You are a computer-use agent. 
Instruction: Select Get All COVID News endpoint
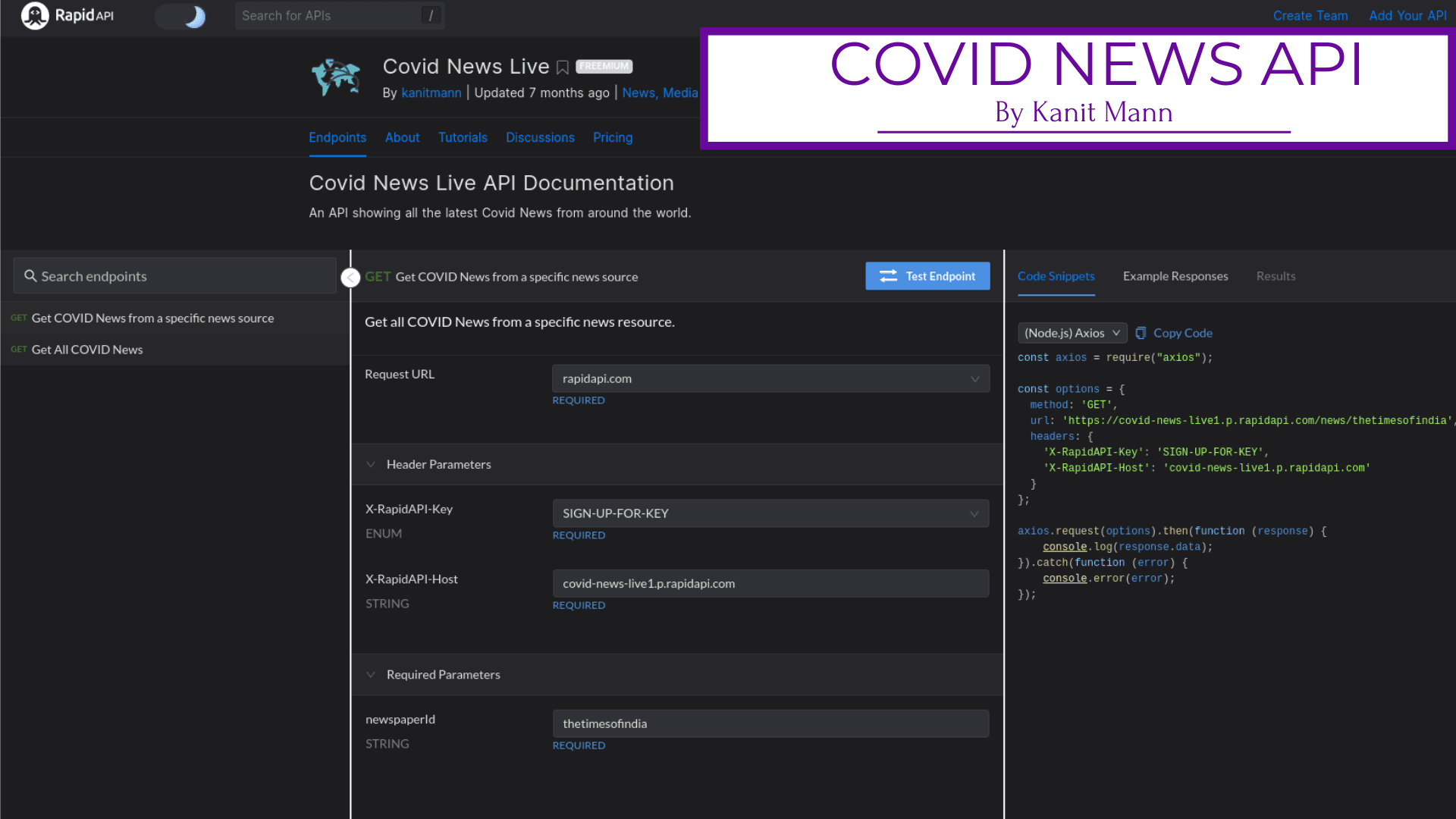(174, 350)
